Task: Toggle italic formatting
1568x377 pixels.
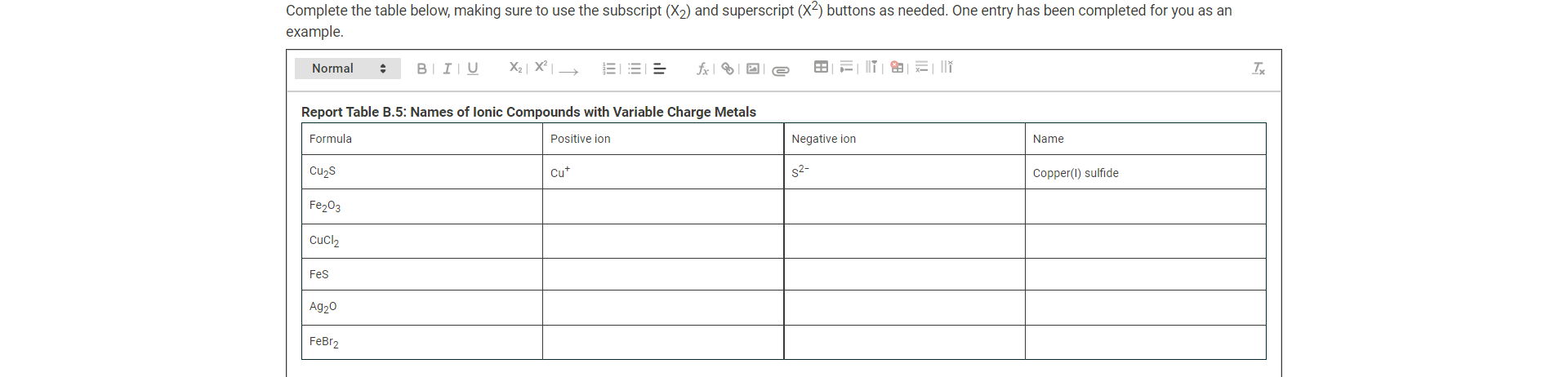Action: [x=447, y=69]
